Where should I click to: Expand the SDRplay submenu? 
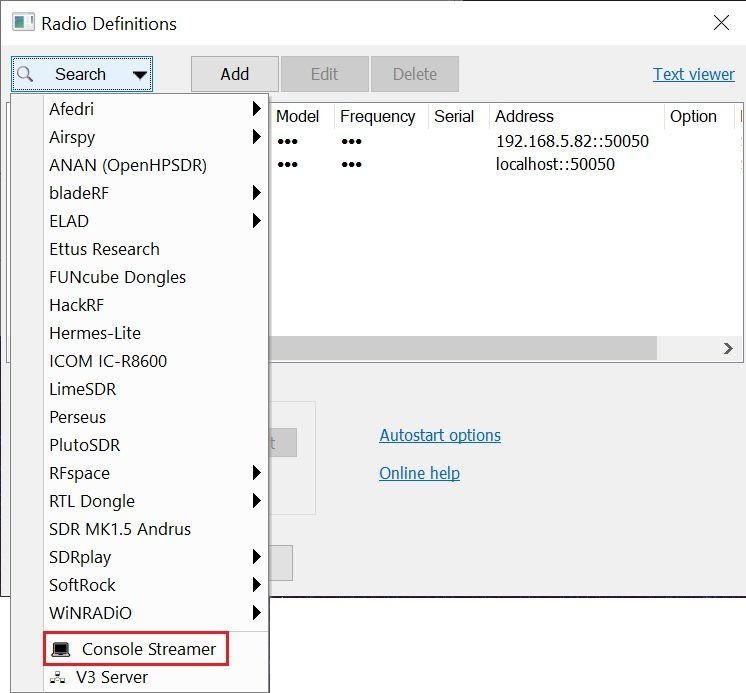click(x=257, y=557)
